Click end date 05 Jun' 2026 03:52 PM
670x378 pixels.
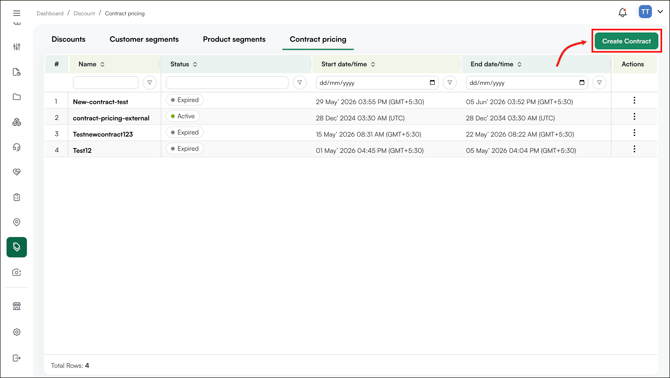(519, 102)
